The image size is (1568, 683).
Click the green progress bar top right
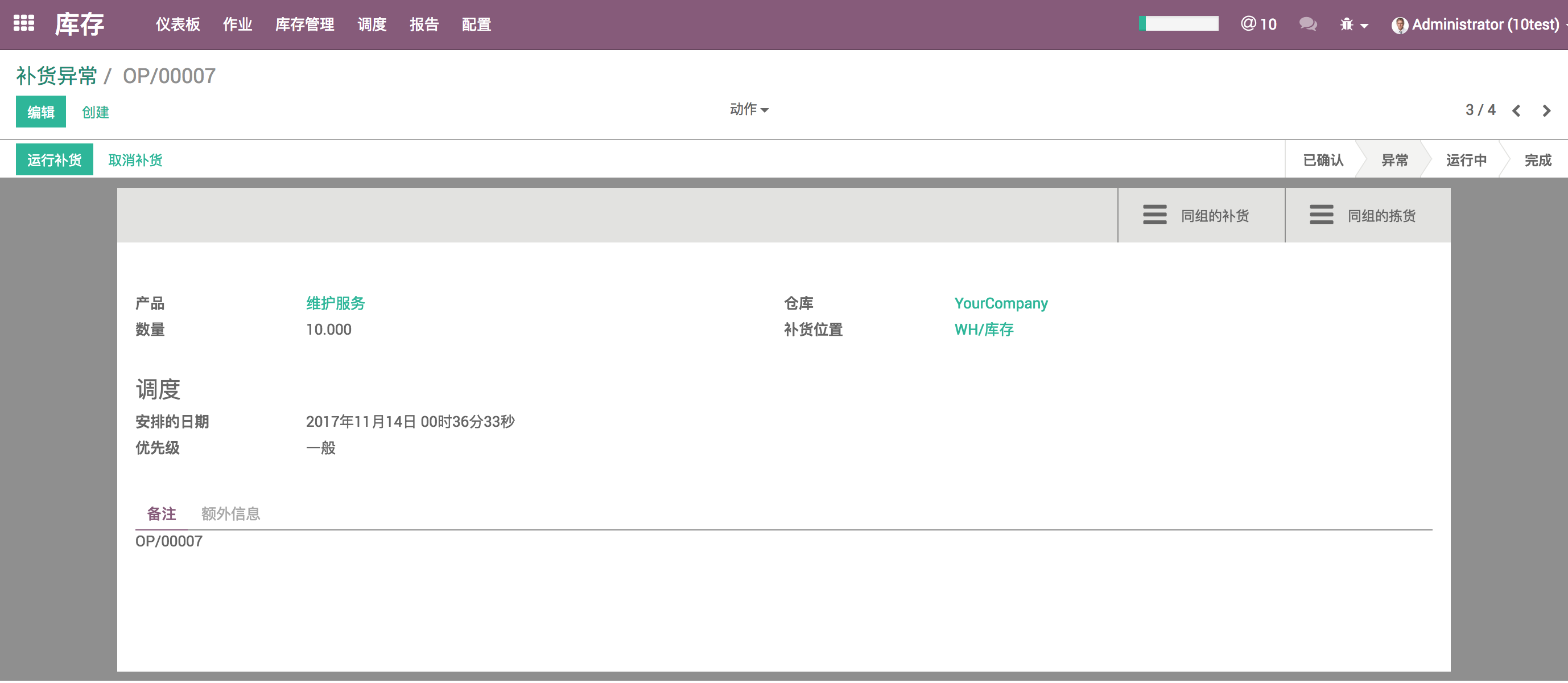tap(1178, 23)
